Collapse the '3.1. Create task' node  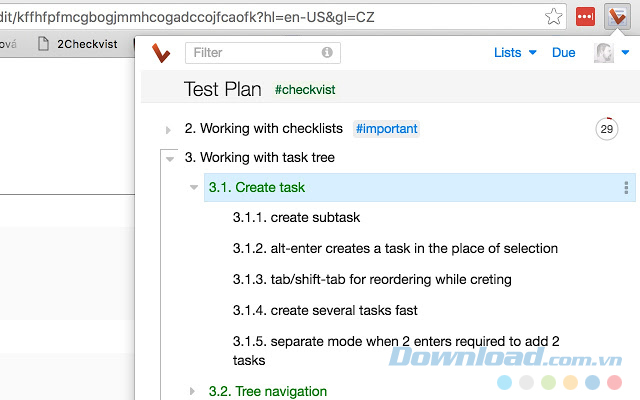click(194, 187)
